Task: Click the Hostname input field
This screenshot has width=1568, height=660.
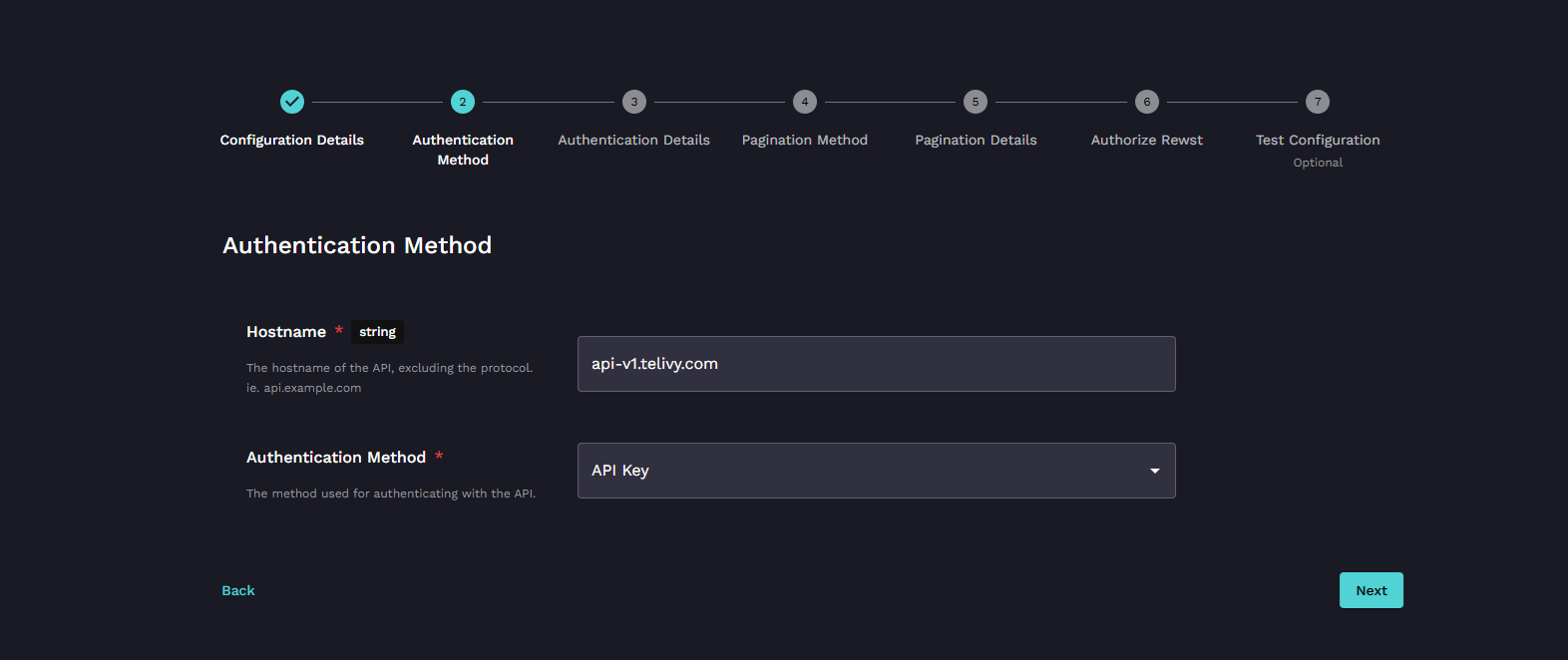Action: tap(877, 364)
